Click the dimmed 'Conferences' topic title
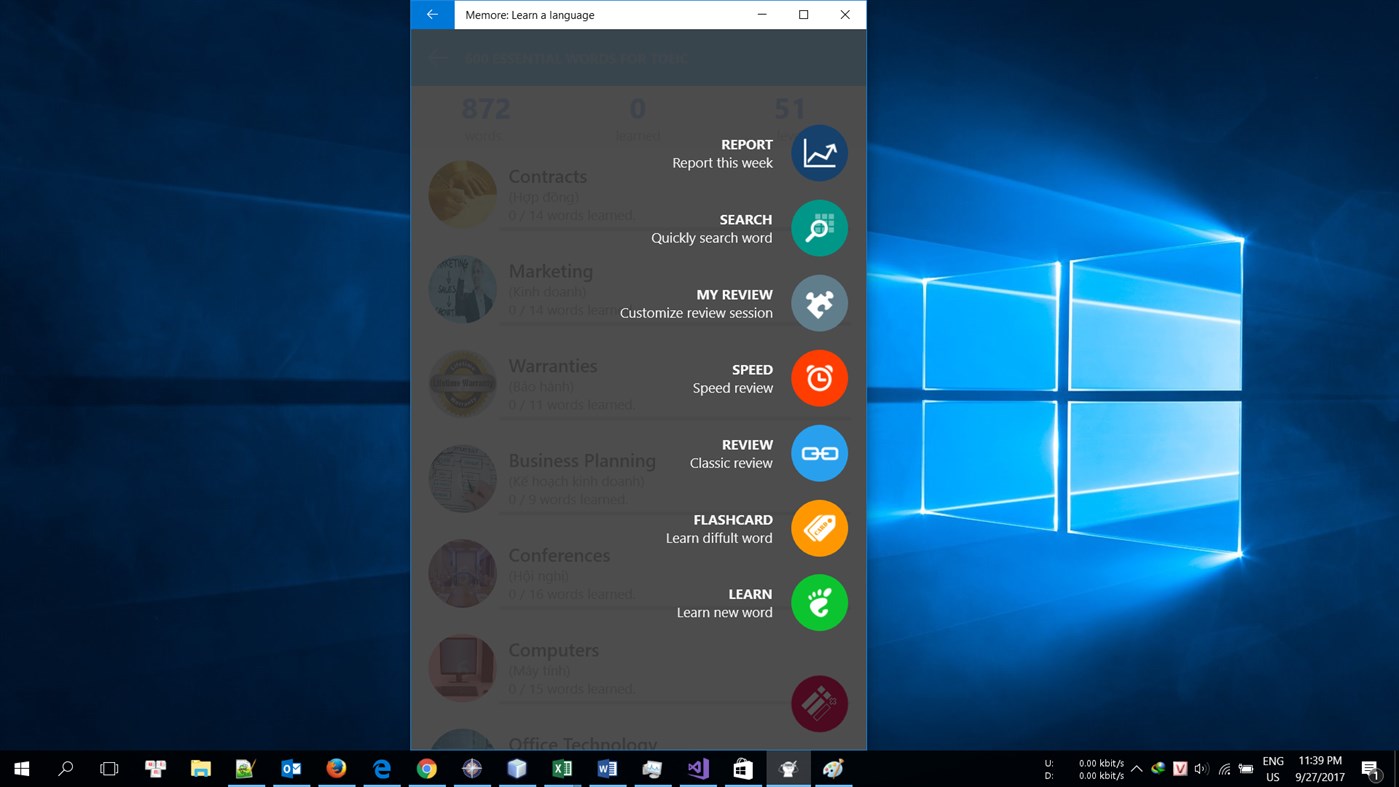 tap(559, 555)
